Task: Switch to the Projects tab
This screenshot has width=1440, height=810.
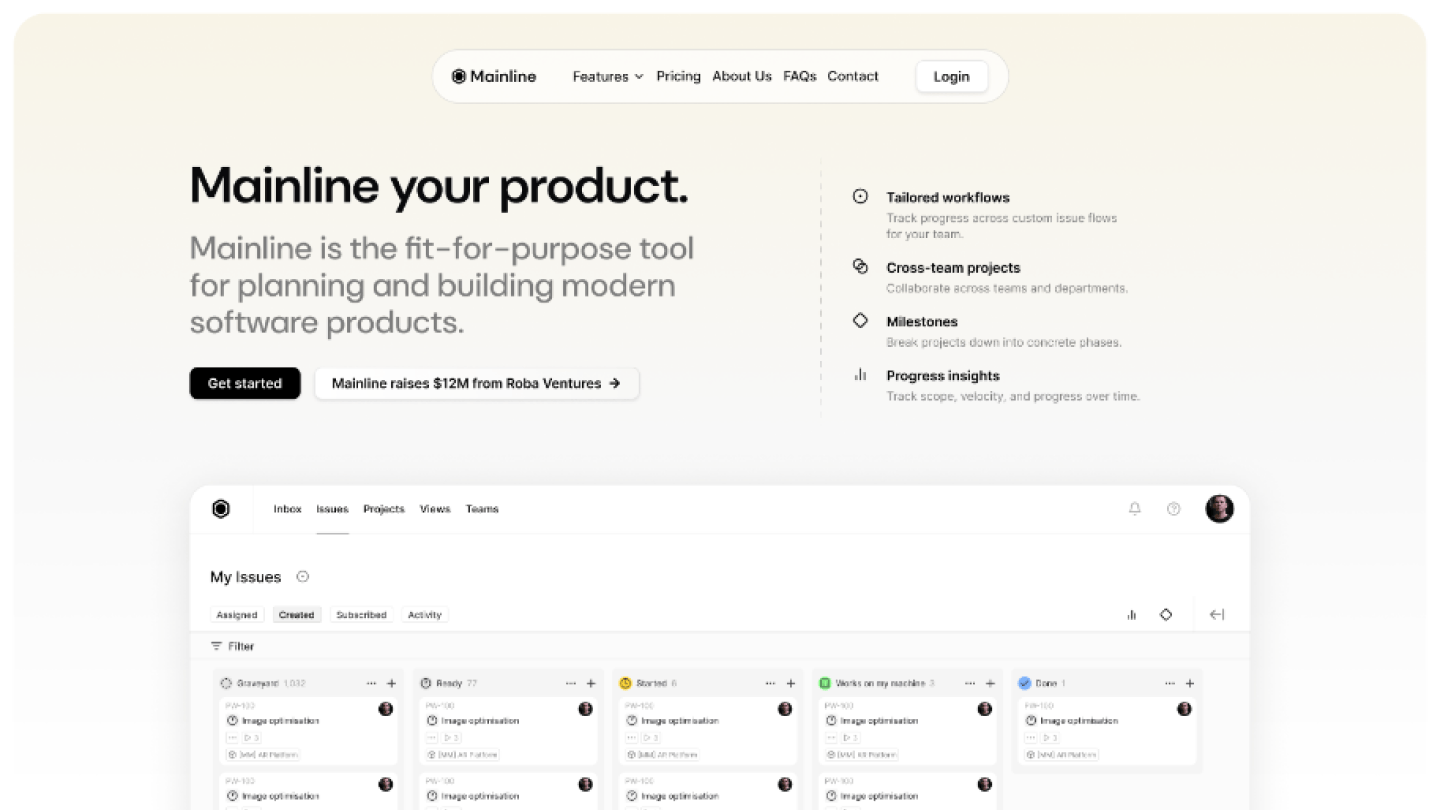Action: click(384, 509)
